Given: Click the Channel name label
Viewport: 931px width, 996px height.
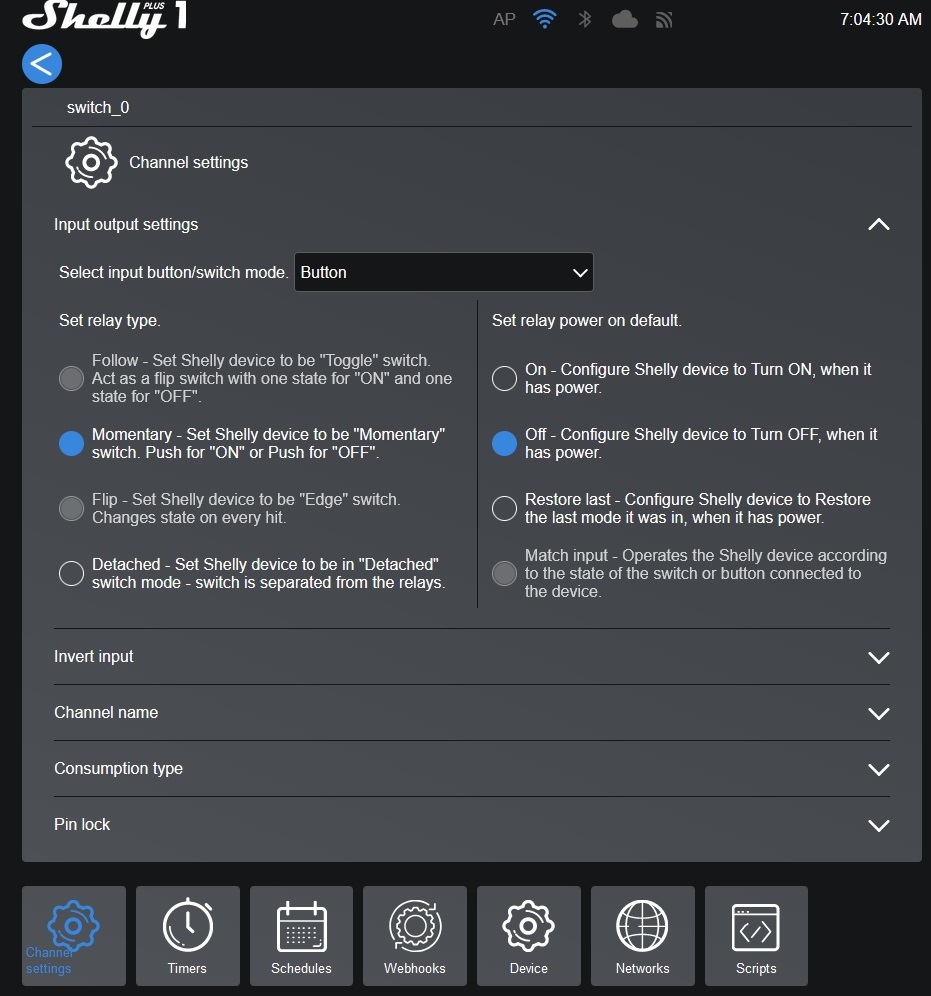Looking at the screenshot, I should [x=106, y=713].
